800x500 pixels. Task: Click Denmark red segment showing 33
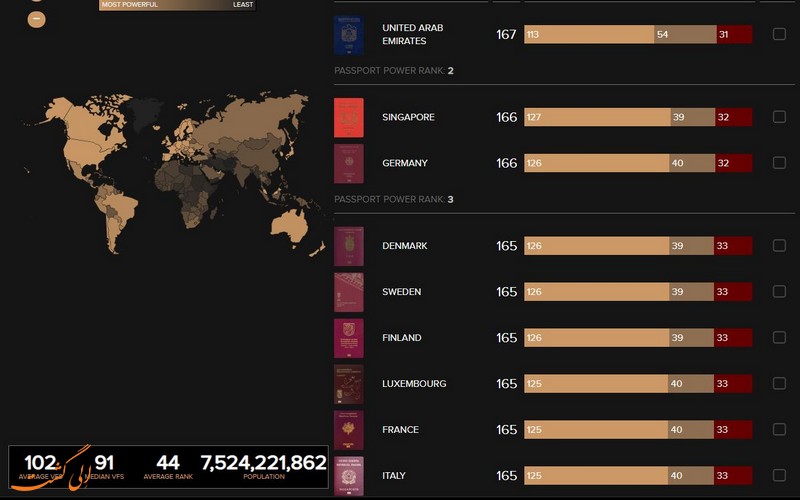[733, 245]
